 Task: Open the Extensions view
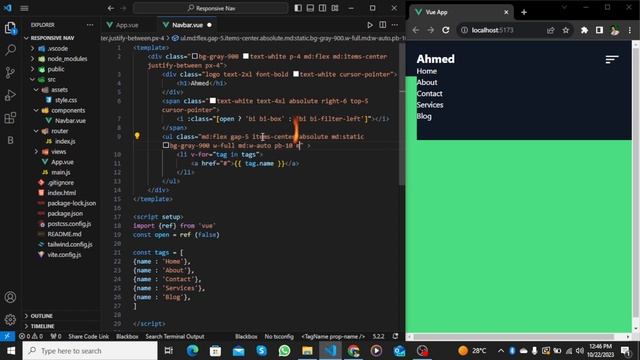click(x=10, y=118)
